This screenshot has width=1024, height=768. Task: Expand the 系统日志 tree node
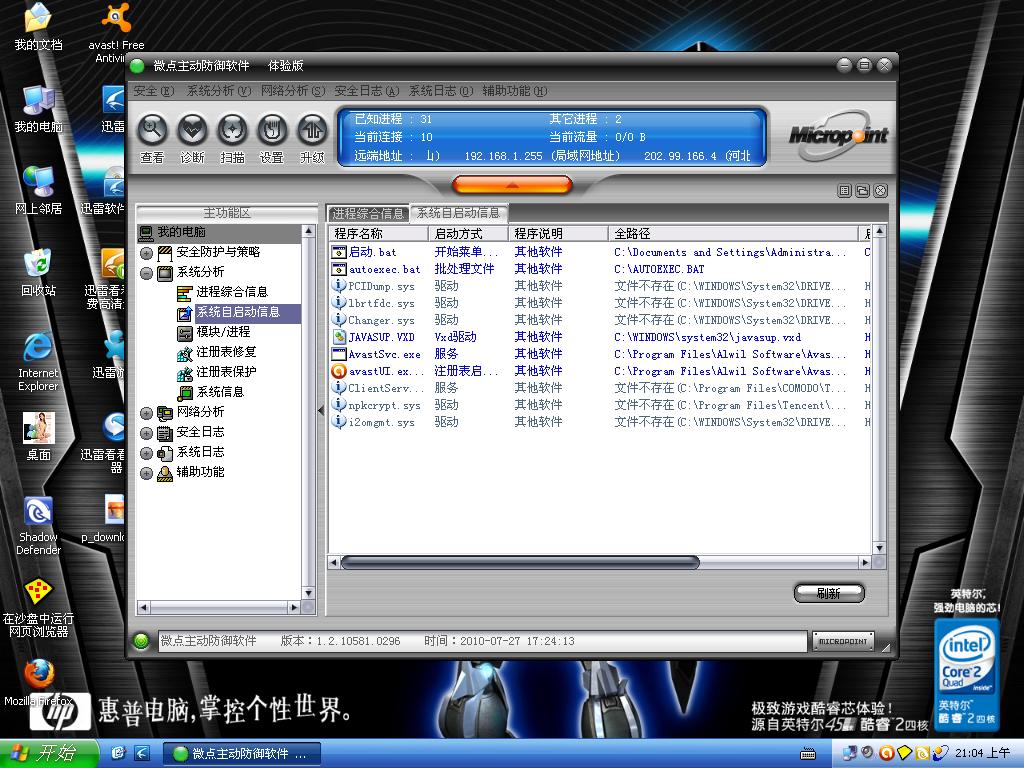tap(146, 453)
